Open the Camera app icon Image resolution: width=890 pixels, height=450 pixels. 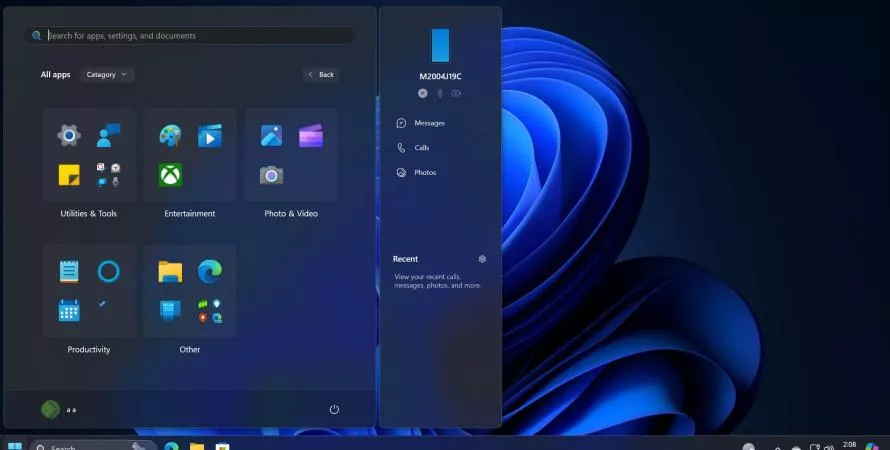271,175
